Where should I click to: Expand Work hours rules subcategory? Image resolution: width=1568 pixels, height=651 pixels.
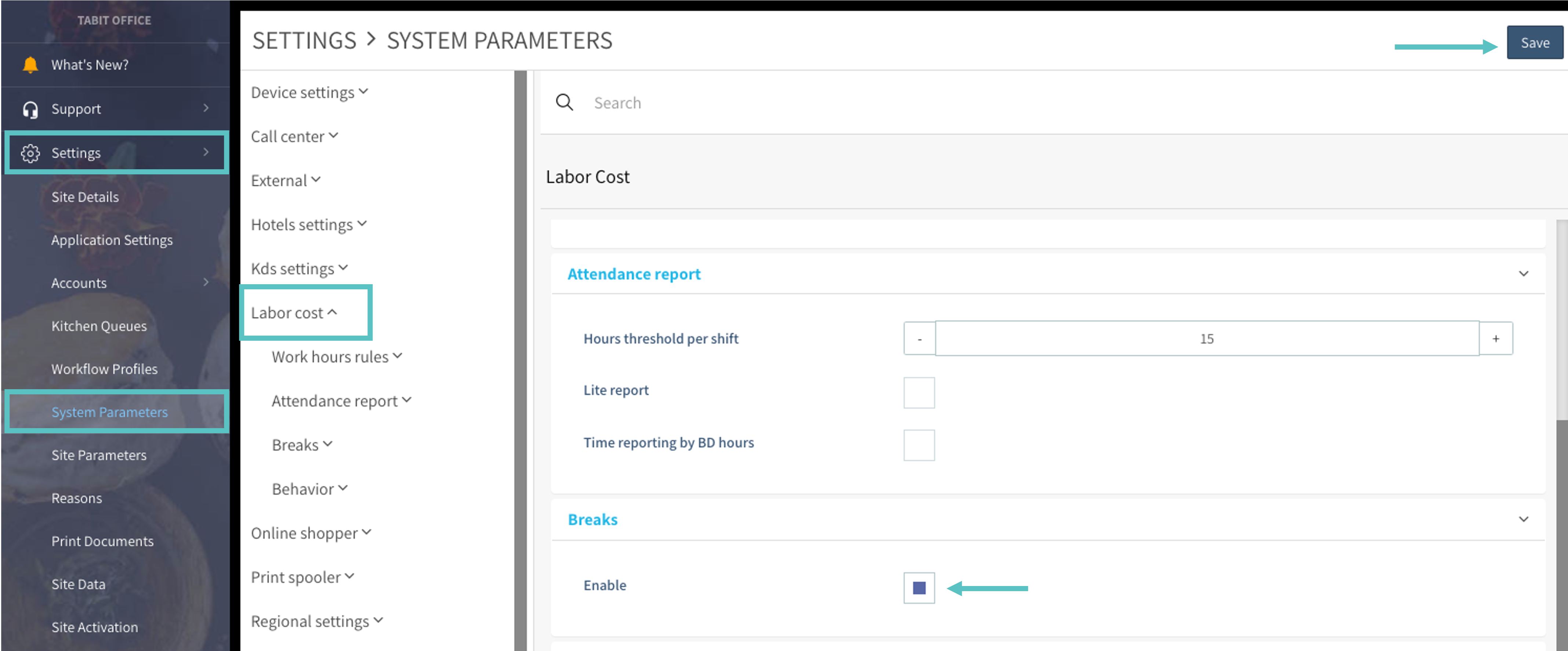pyautogui.click(x=337, y=357)
